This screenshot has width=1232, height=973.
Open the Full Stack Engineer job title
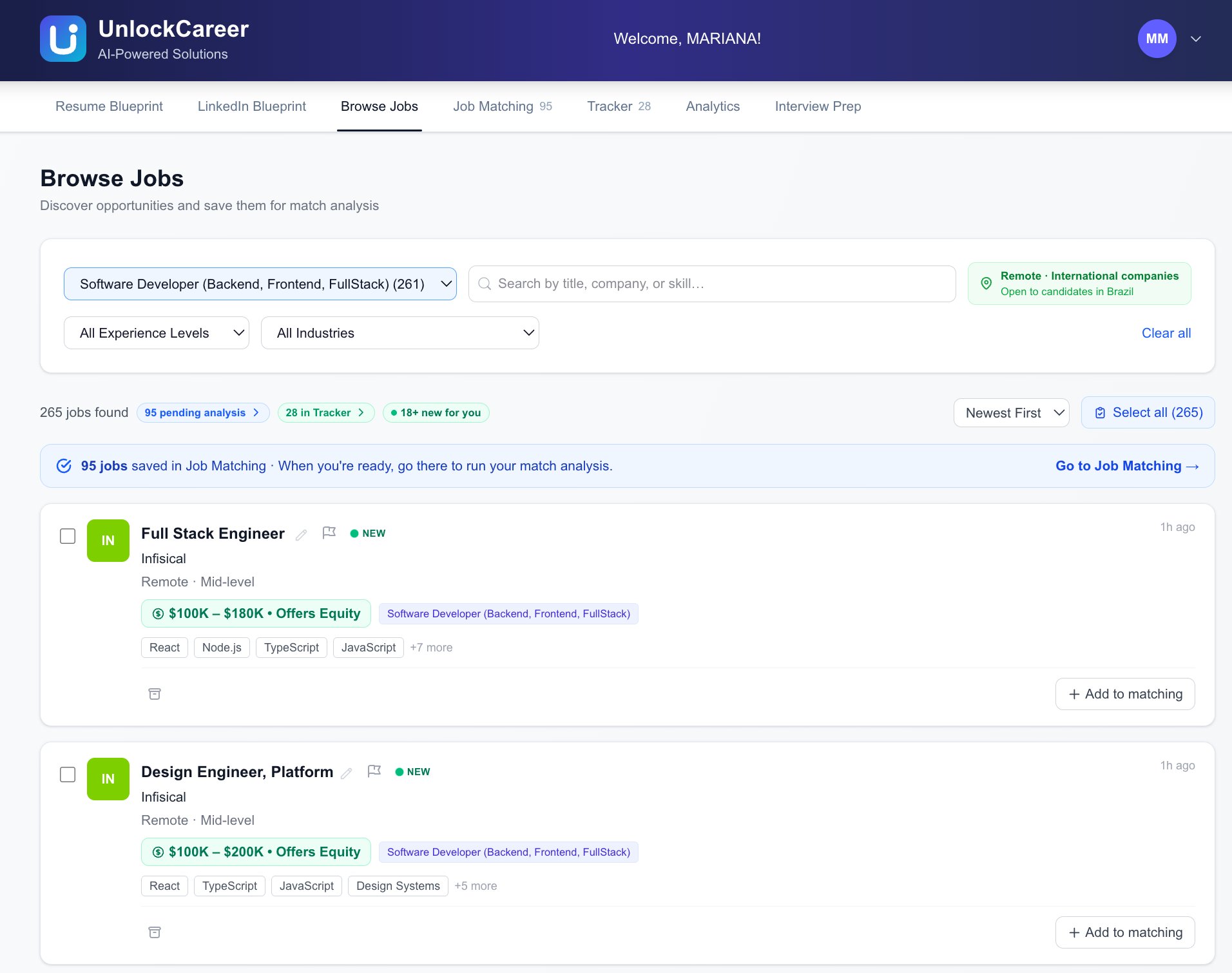[x=213, y=534]
